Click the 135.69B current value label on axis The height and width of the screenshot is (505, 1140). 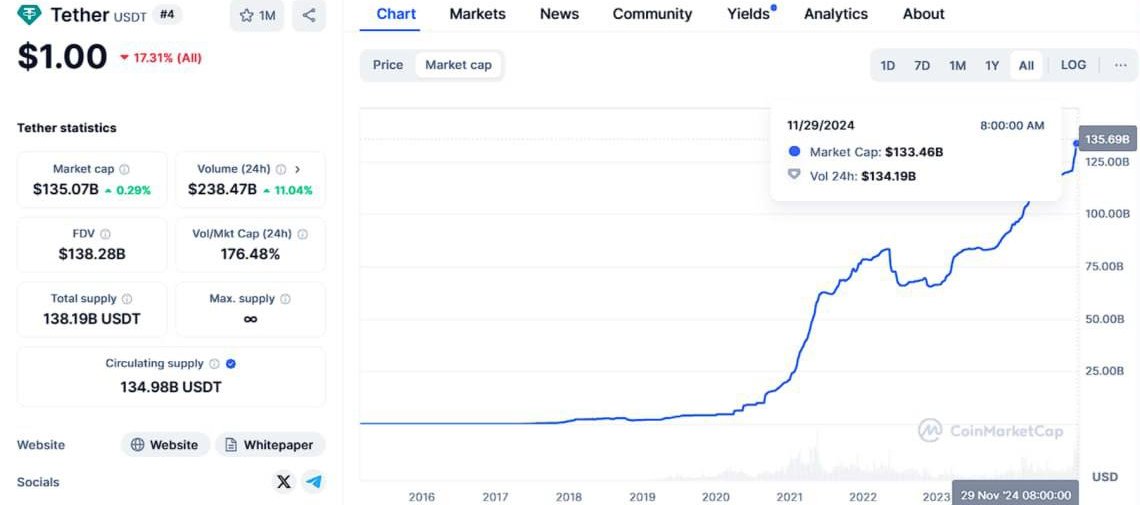(x=1107, y=139)
